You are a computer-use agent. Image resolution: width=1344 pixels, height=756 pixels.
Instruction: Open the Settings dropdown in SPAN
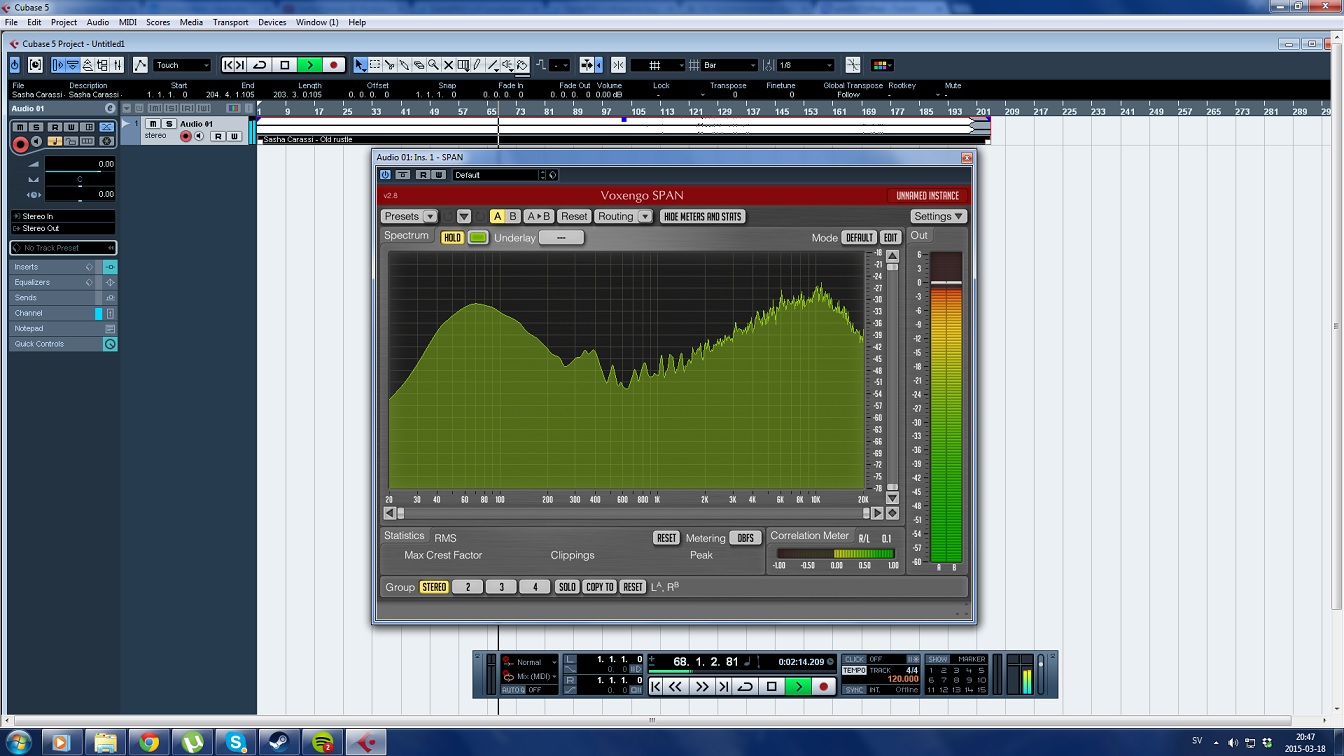938,217
